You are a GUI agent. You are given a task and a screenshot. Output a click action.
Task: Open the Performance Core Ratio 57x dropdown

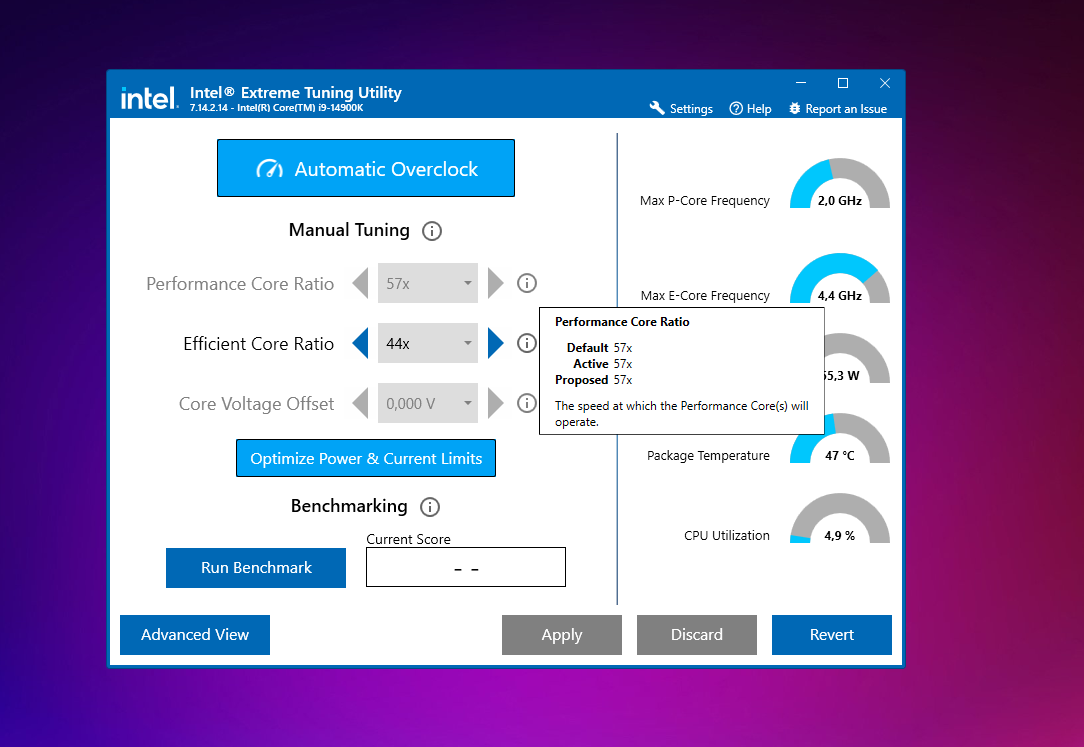(428, 283)
